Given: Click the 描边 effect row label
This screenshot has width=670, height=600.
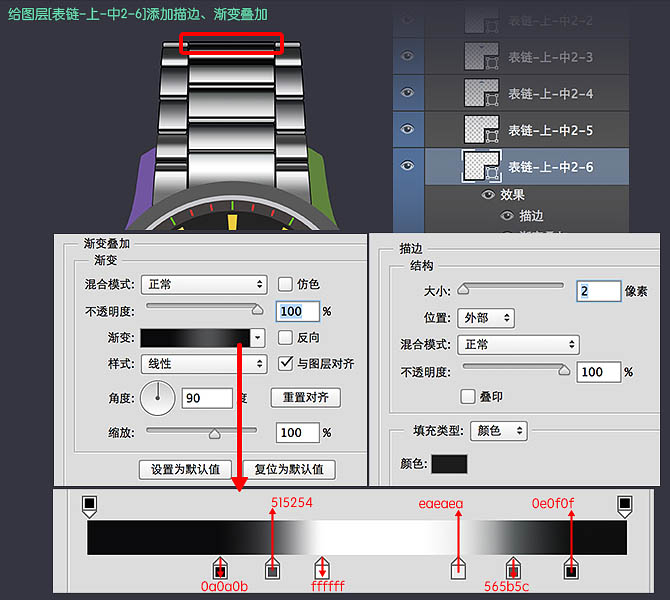Looking at the screenshot, I should 531,216.
